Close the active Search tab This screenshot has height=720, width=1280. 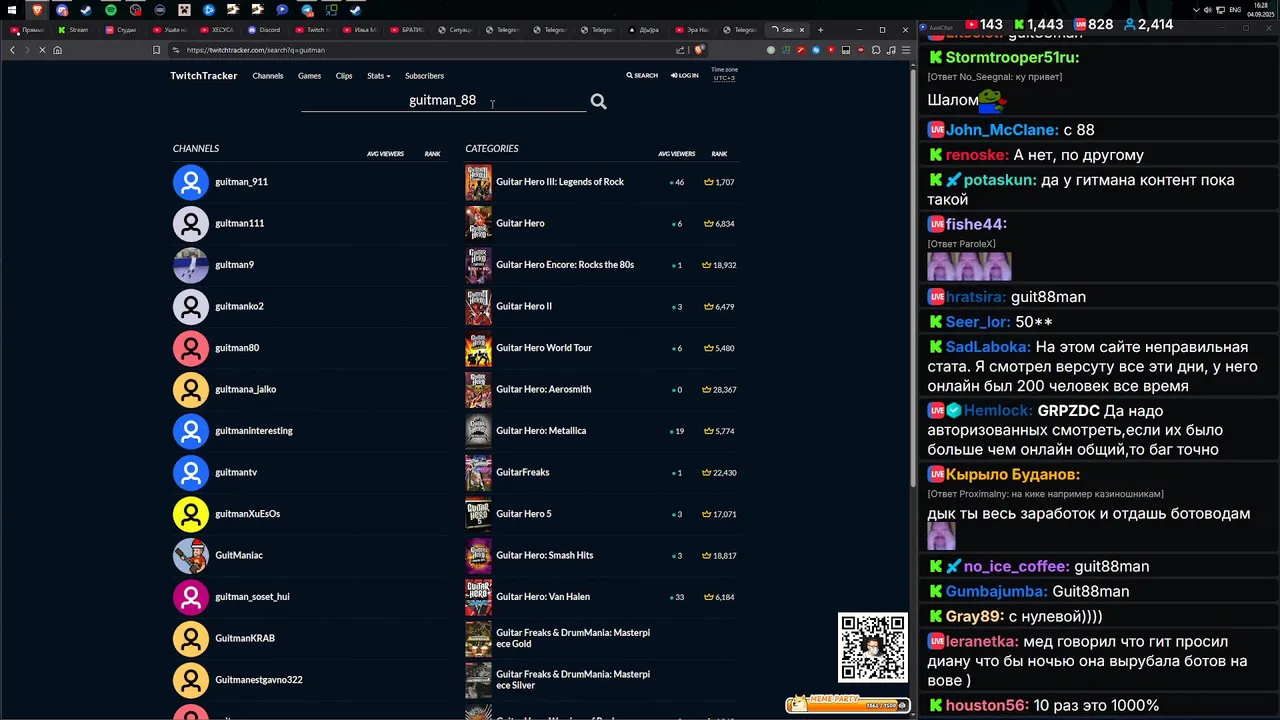[x=802, y=30]
